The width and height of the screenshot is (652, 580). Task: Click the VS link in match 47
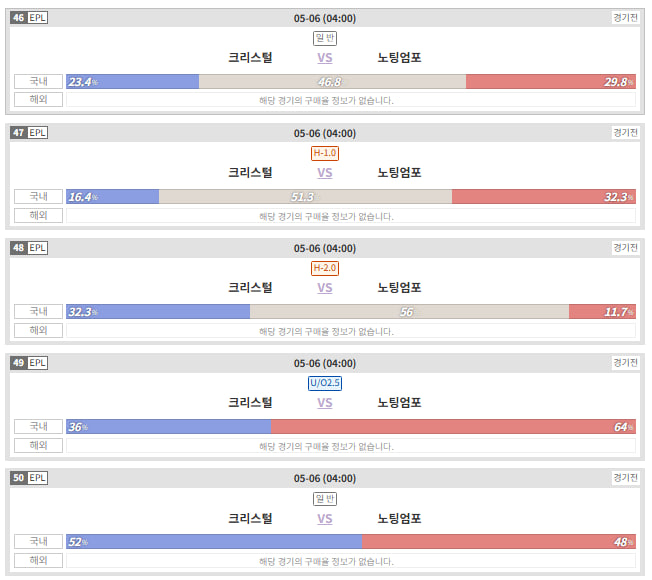pyautogui.click(x=325, y=173)
